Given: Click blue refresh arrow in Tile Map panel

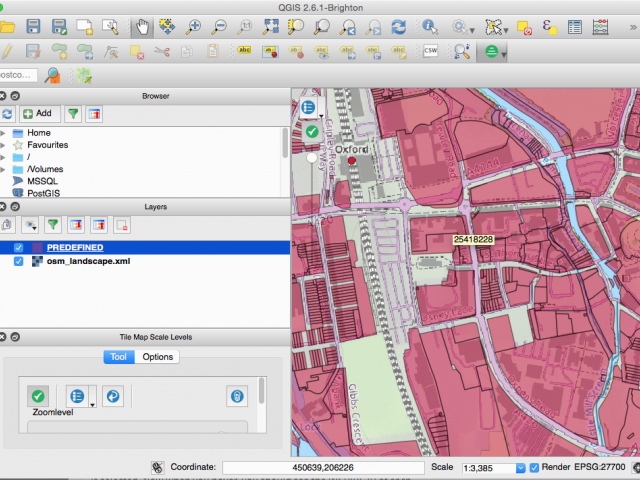Looking at the screenshot, I should click(x=113, y=396).
